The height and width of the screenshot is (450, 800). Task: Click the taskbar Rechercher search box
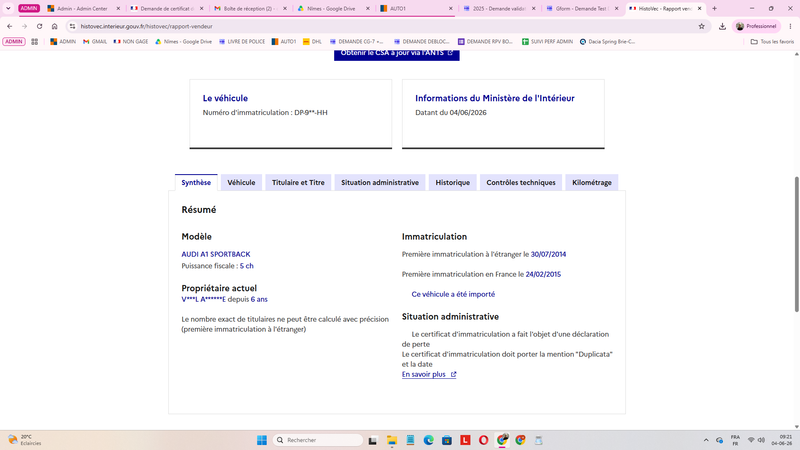[318, 440]
